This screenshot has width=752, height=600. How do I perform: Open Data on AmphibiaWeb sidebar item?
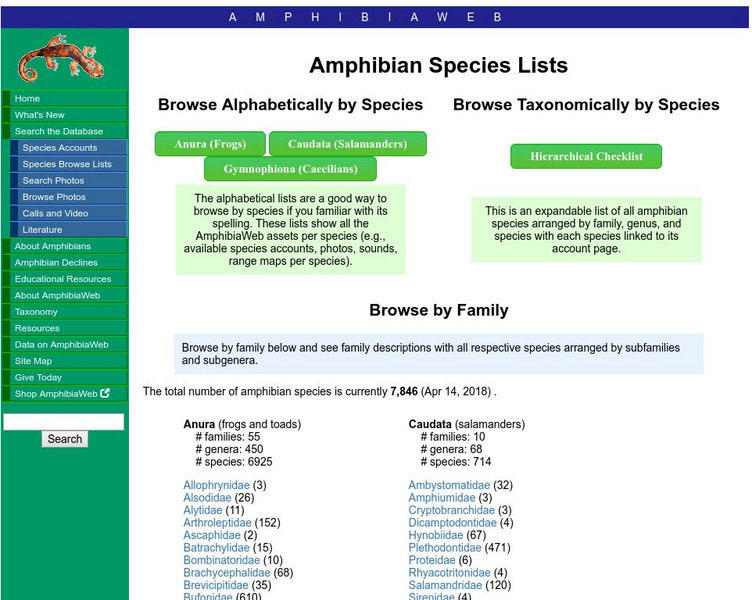(65, 344)
